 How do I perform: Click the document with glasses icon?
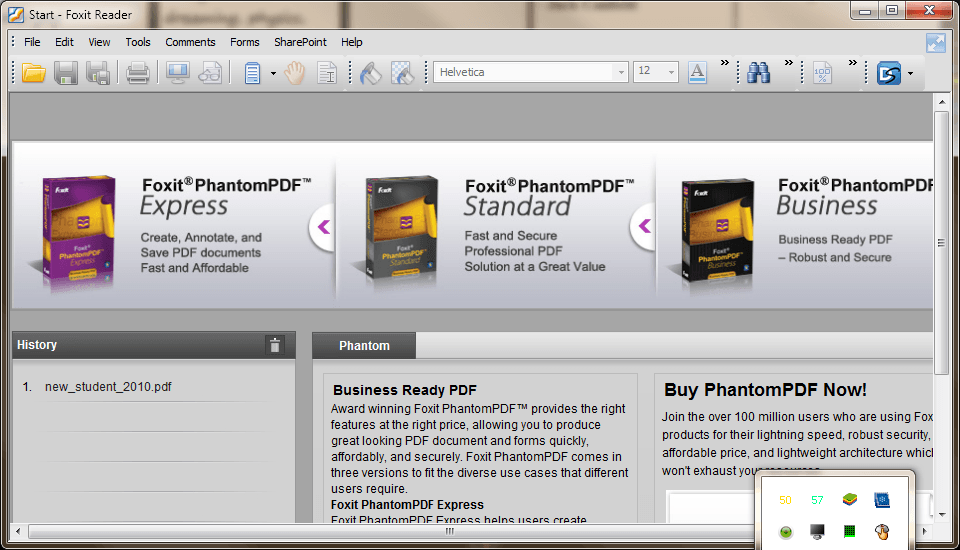tap(211, 73)
